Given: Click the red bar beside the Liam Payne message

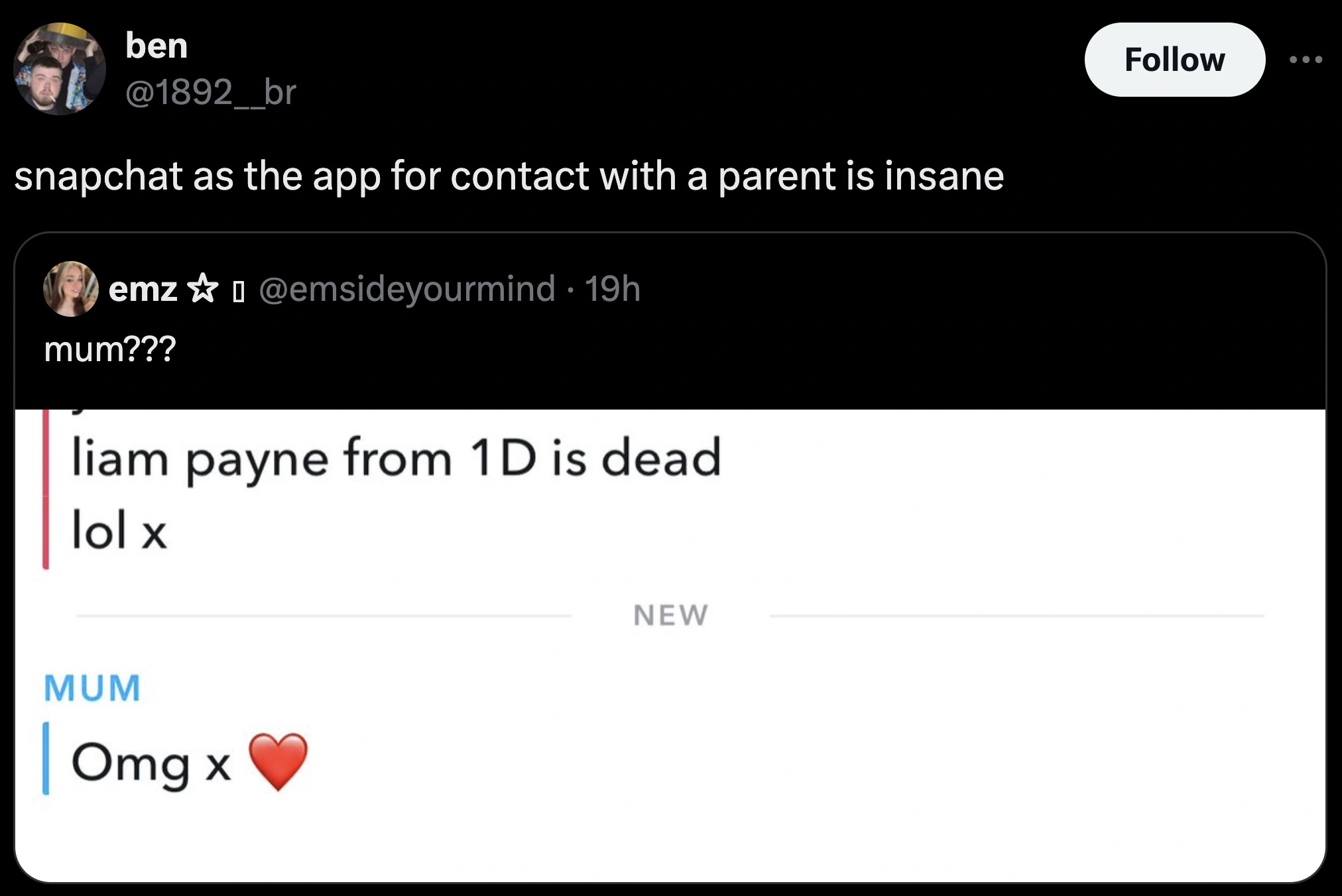Looking at the screenshot, I should pos(46,489).
